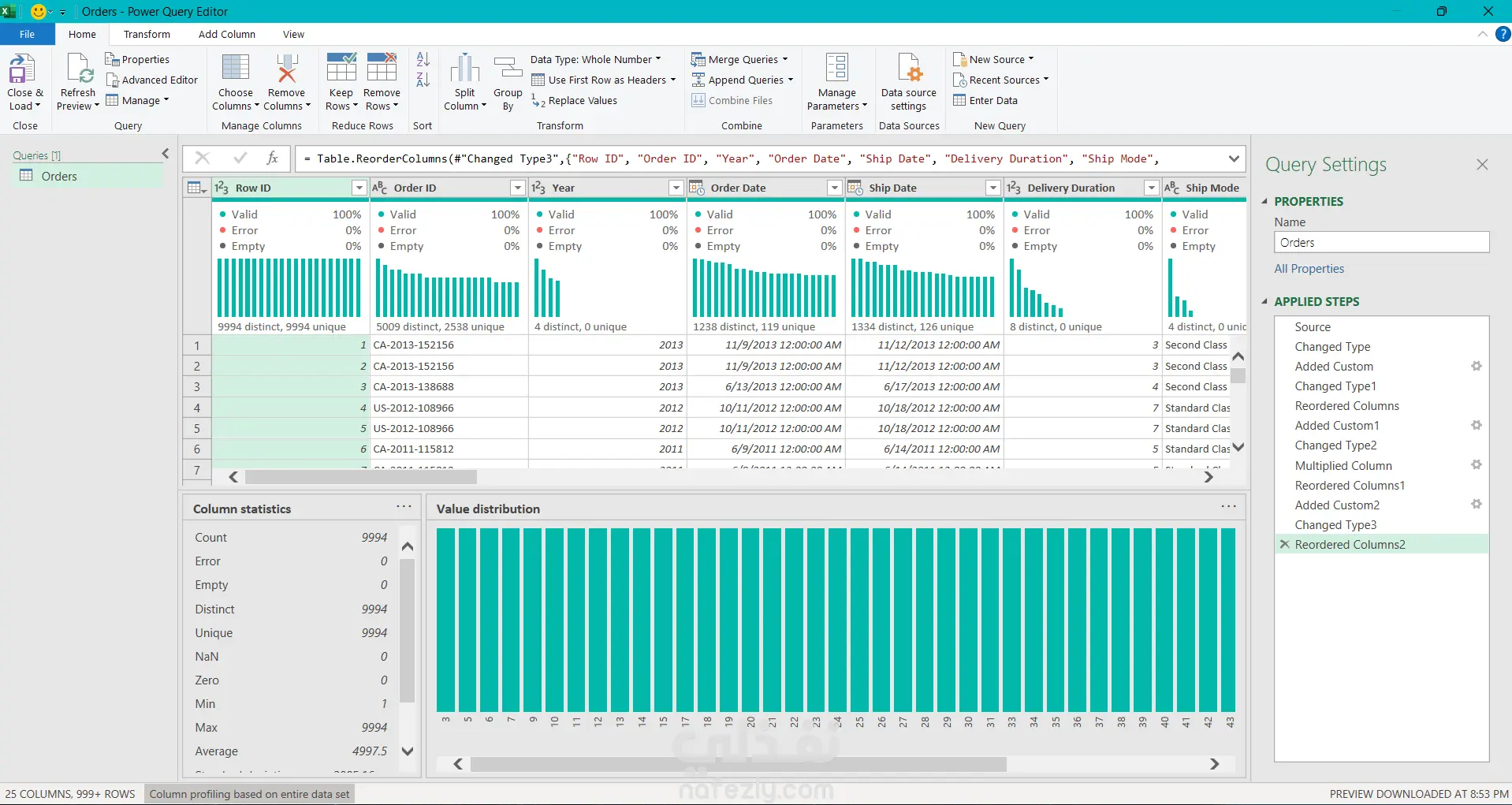Click the Refresh Preview icon

click(79, 69)
